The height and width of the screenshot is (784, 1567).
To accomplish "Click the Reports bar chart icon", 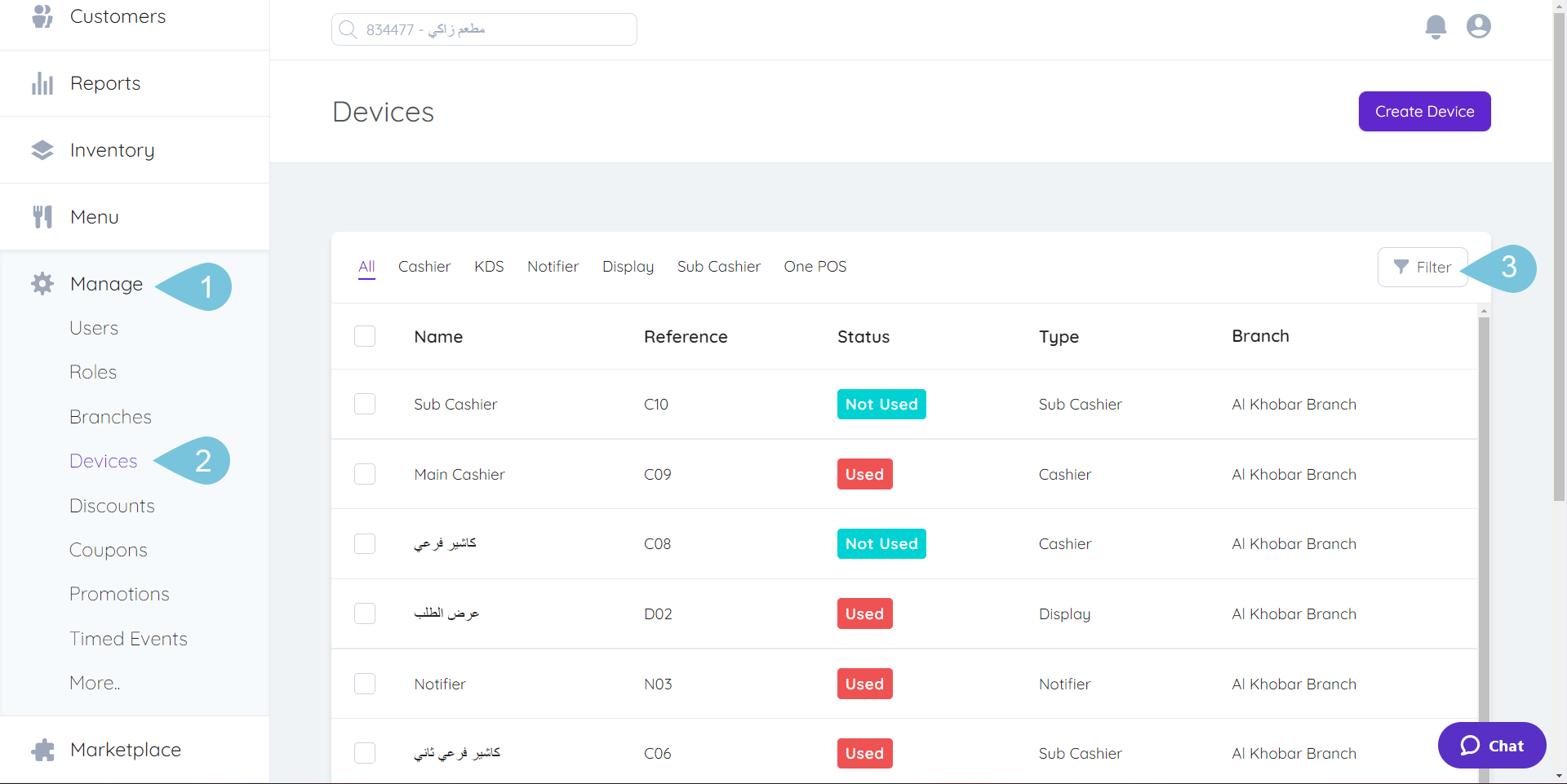I will 42,83.
